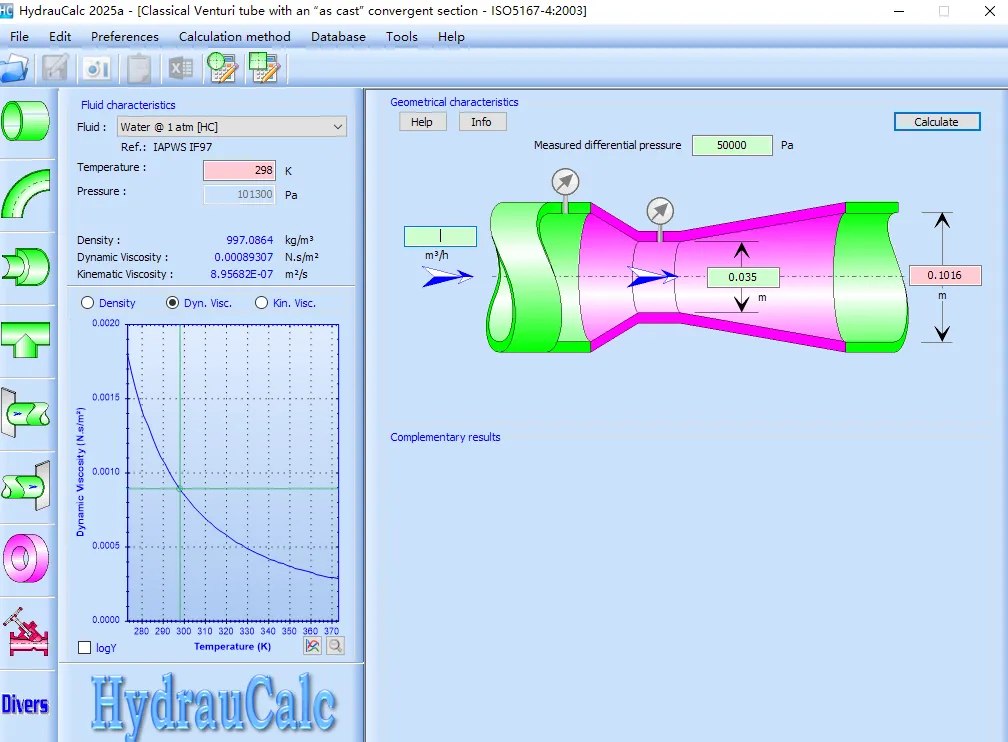This screenshot has width=1008, height=742.
Task: Click the Density value 997.0864
Action: coord(249,240)
